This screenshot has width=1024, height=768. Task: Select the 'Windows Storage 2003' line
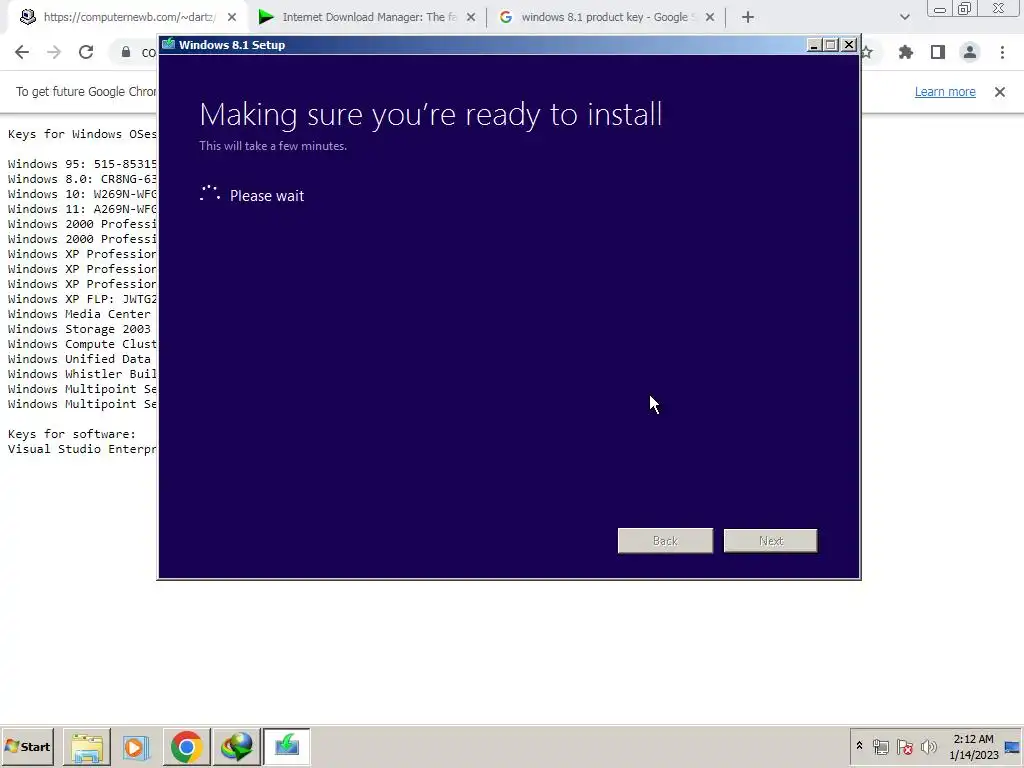(x=79, y=329)
